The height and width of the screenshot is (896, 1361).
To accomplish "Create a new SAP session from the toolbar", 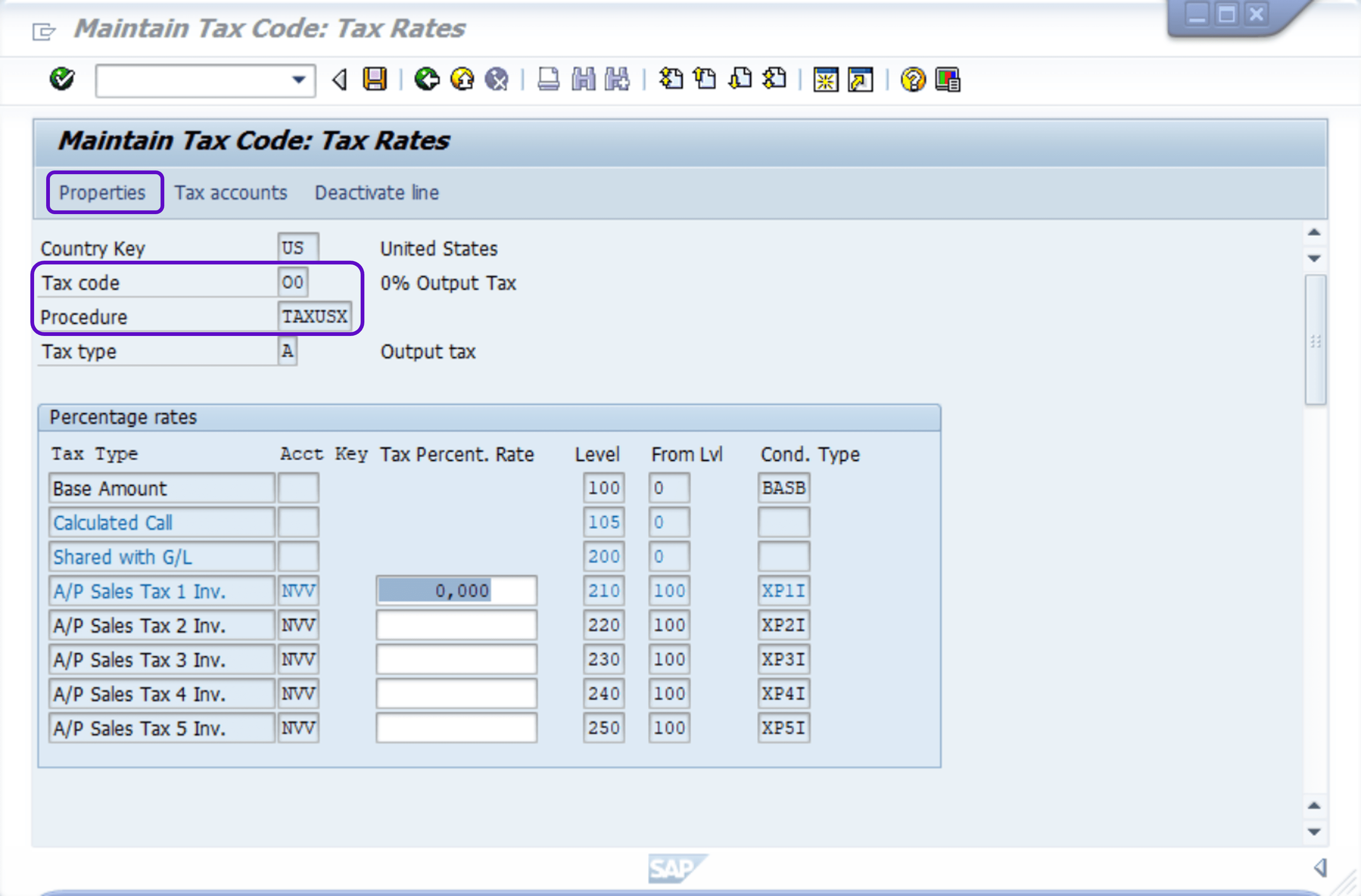I will point(826,80).
